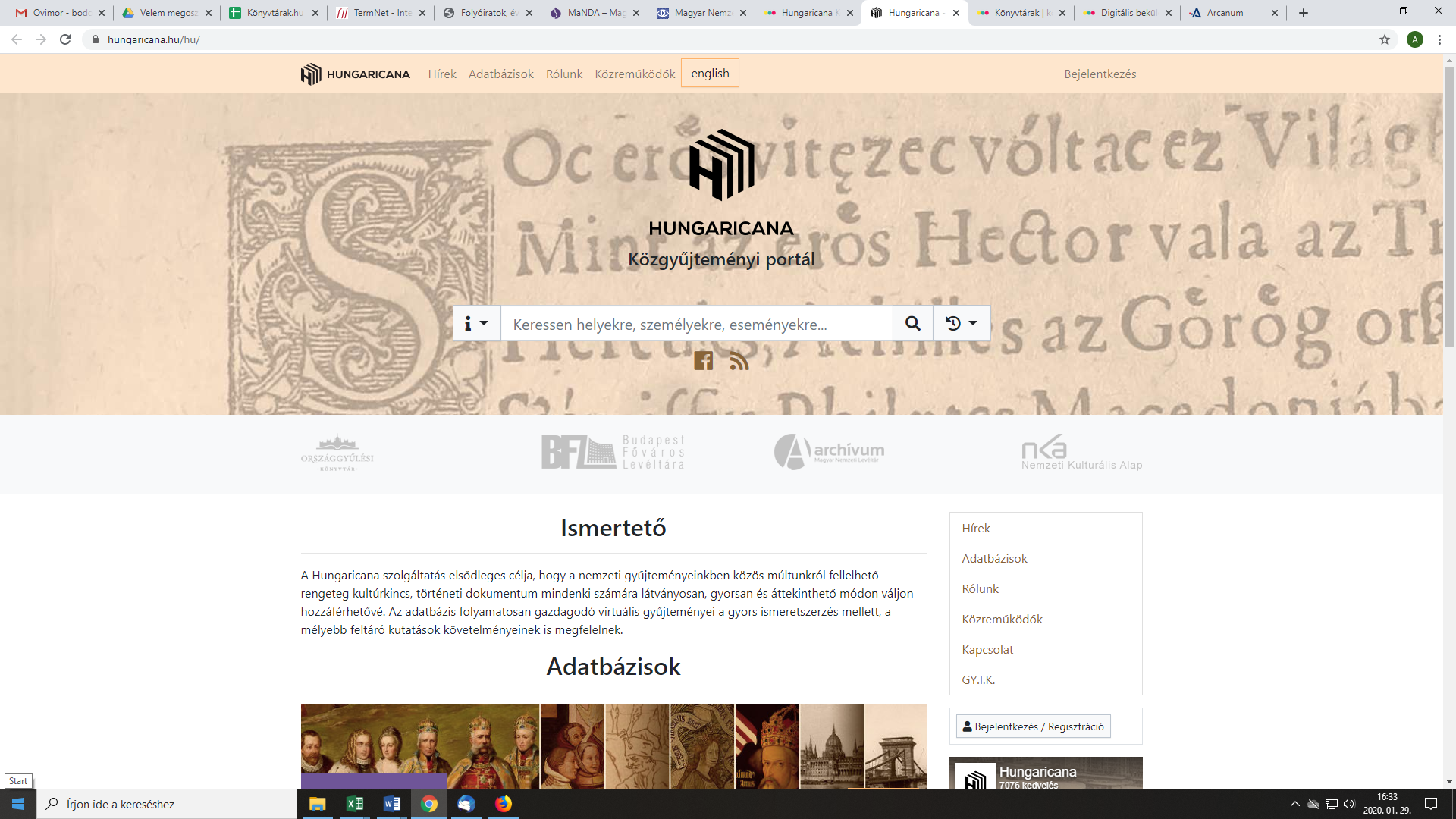
Task: Click Bejelentkezés in top right
Action: 1100,74
